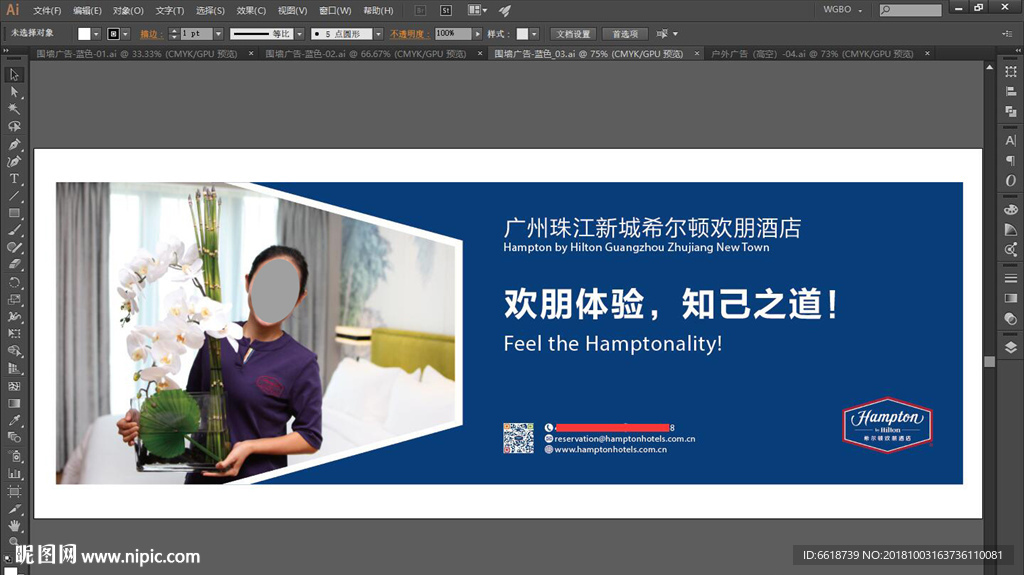The image size is (1024, 575).
Task: Click the search field at top right
Action: [x=910, y=10]
